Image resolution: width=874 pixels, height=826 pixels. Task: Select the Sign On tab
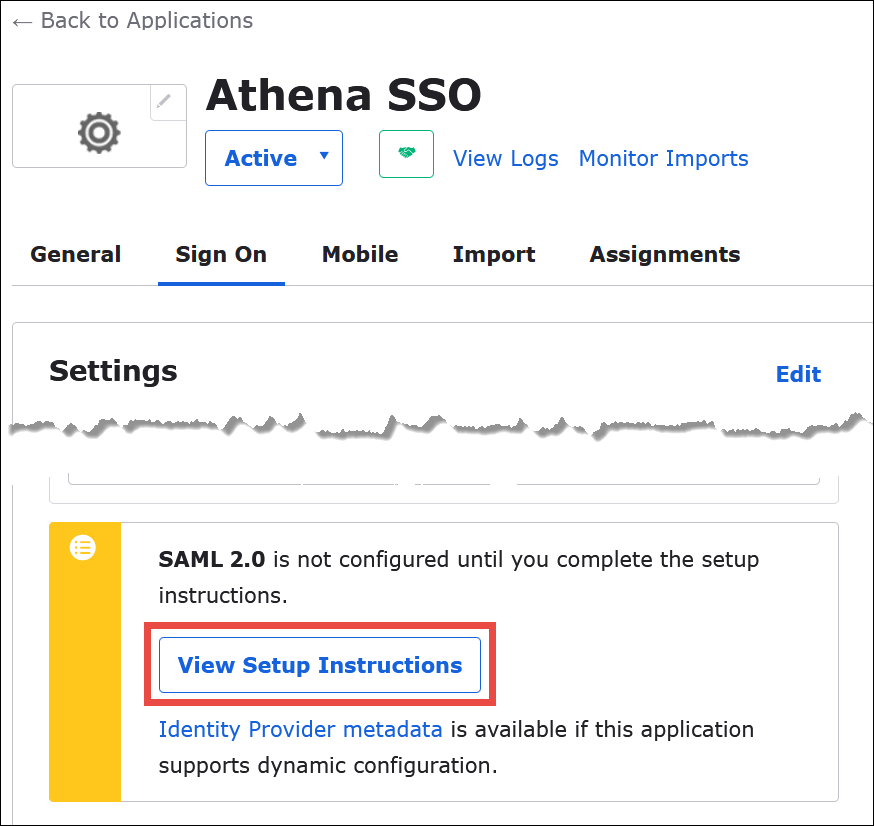pos(221,254)
